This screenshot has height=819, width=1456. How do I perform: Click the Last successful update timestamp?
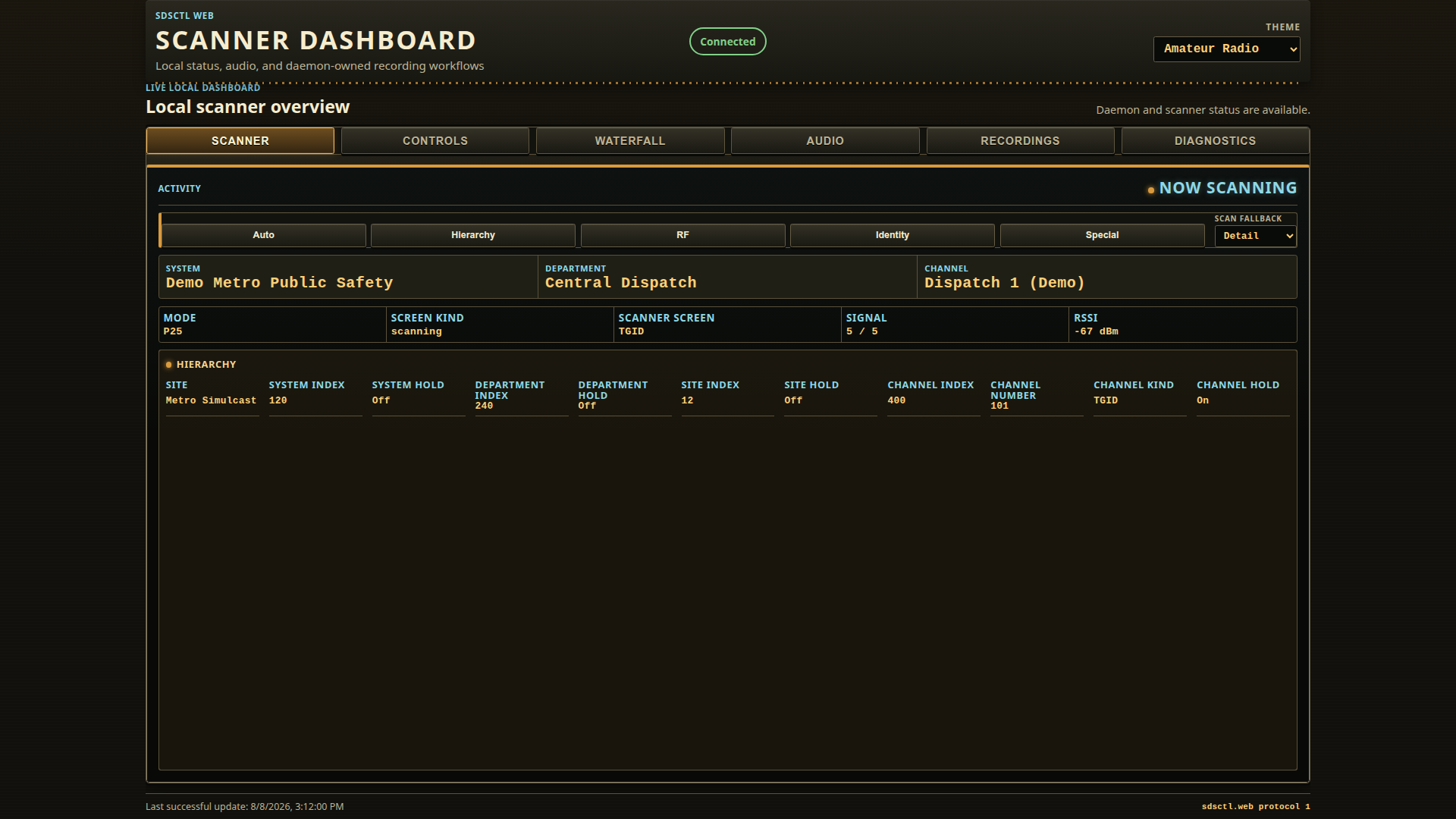pyautogui.click(x=244, y=807)
